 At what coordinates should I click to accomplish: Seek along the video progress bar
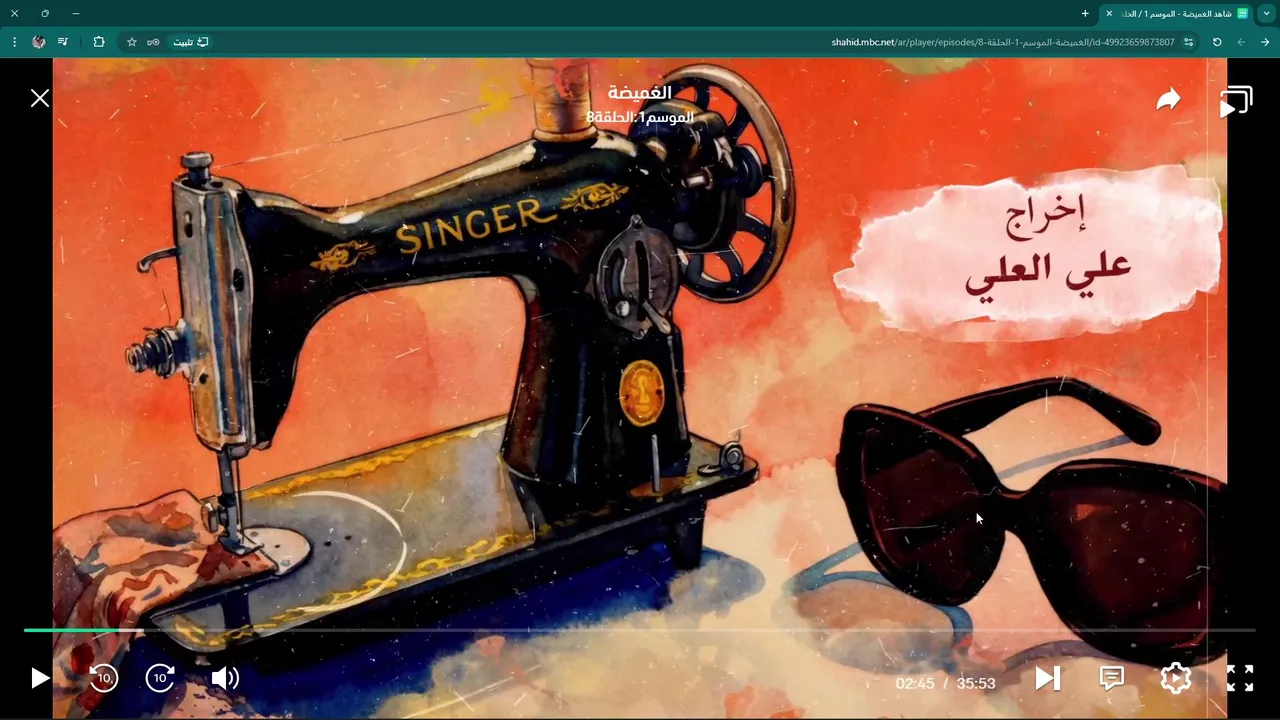coord(640,630)
